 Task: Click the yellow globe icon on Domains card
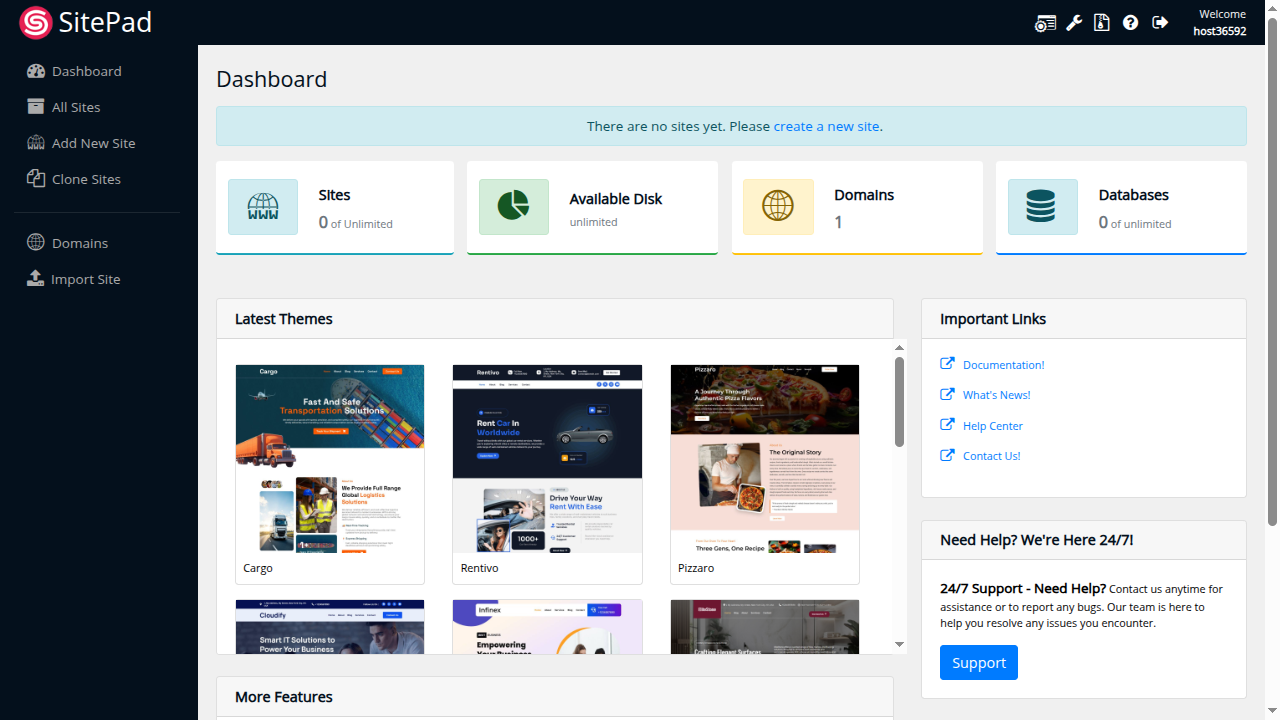click(778, 207)
